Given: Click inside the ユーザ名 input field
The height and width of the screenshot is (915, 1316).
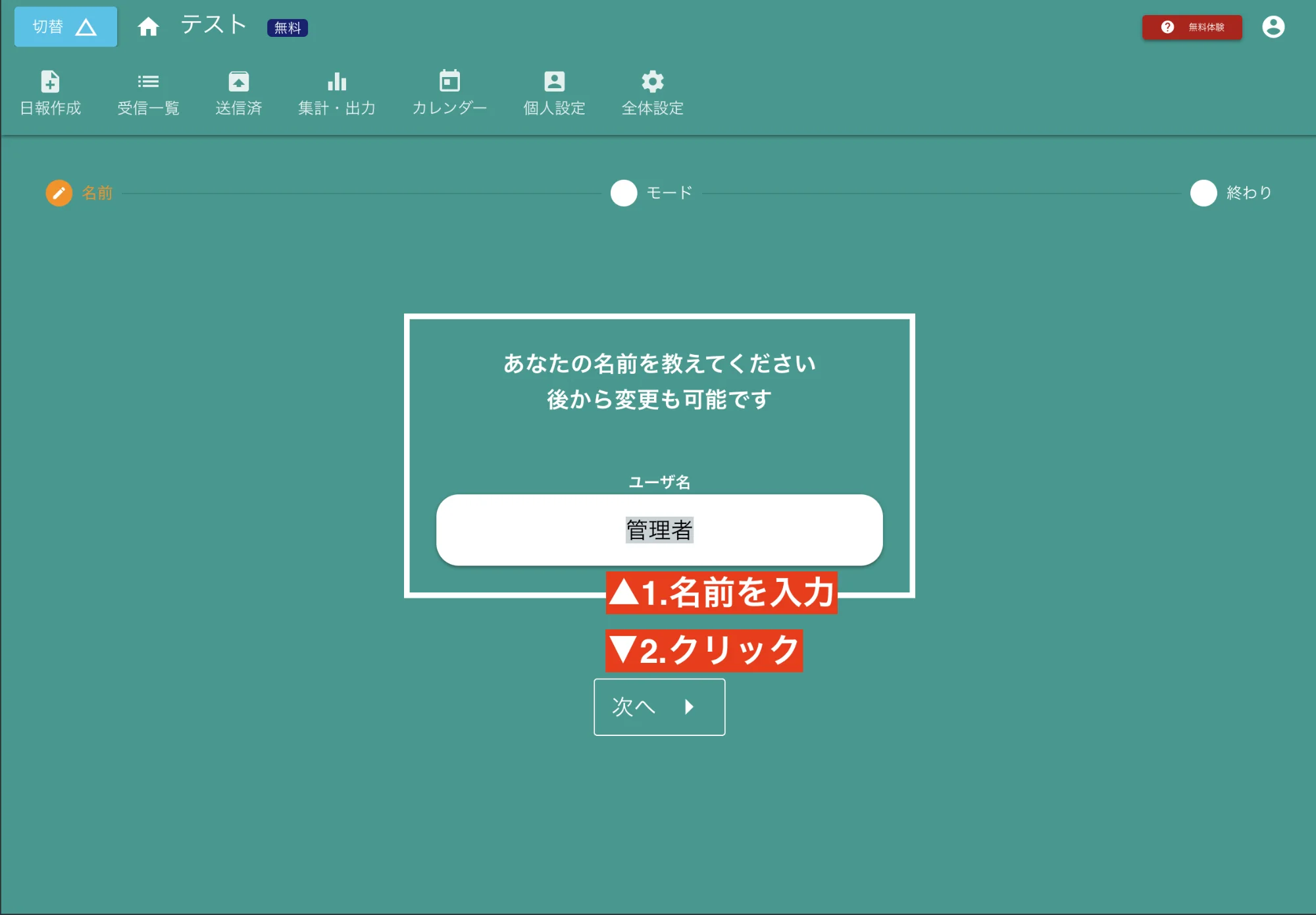Looking at the screenshot, I should 659,530.
